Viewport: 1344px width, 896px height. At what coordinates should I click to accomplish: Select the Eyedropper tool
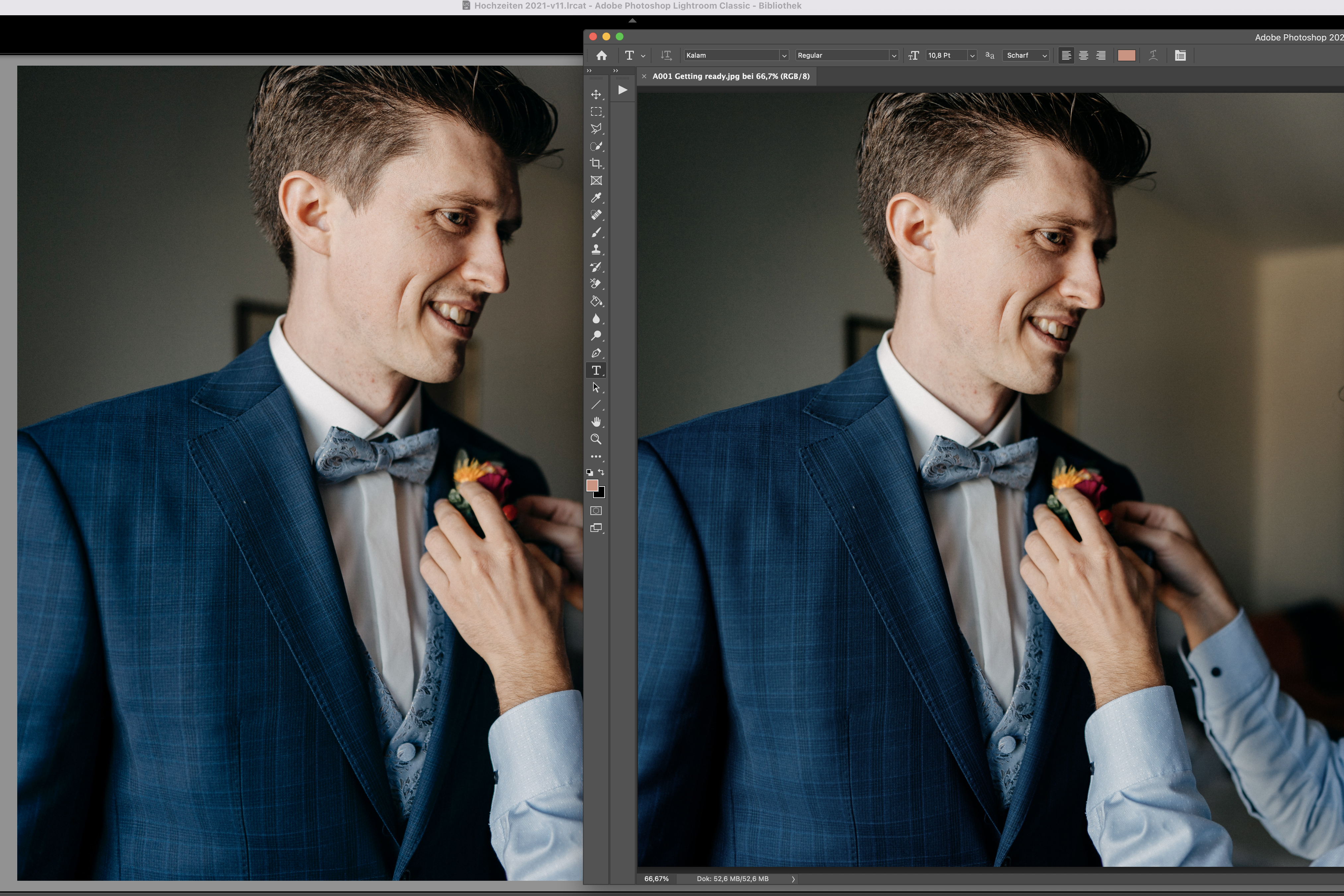click(x=596, y=198)
